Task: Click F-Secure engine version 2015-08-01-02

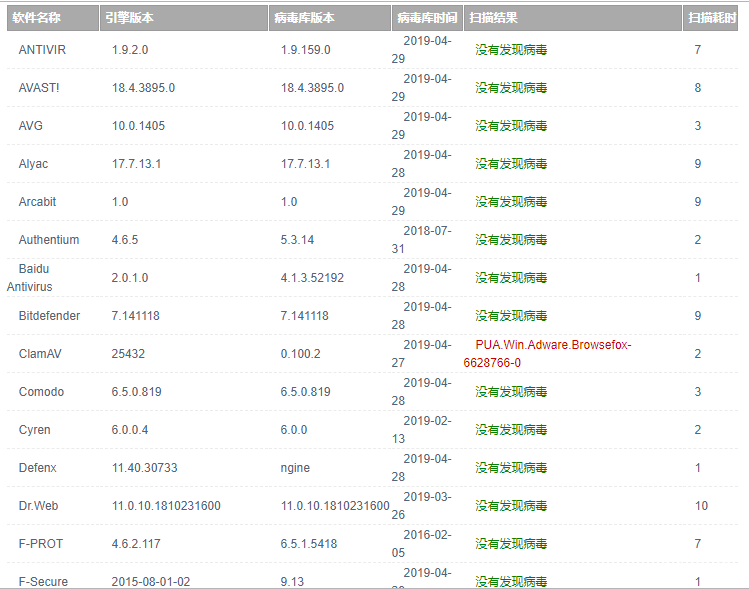Action: click(151, 581)
